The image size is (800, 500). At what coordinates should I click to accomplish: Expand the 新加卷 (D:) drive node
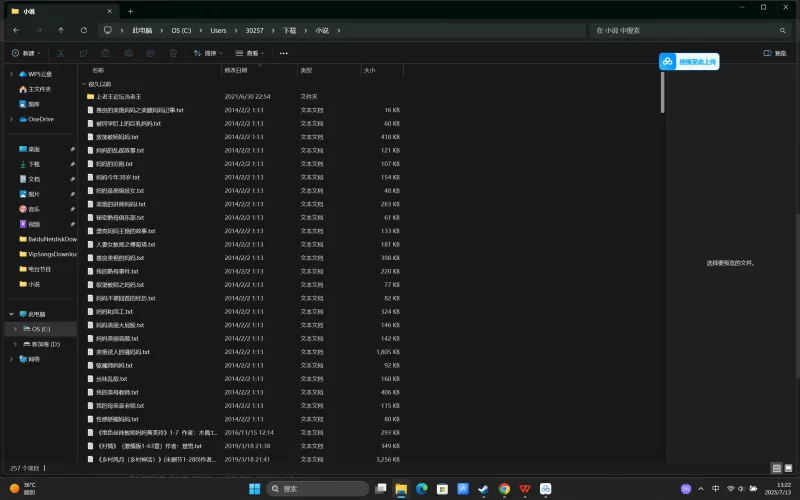tap(15, 344)
